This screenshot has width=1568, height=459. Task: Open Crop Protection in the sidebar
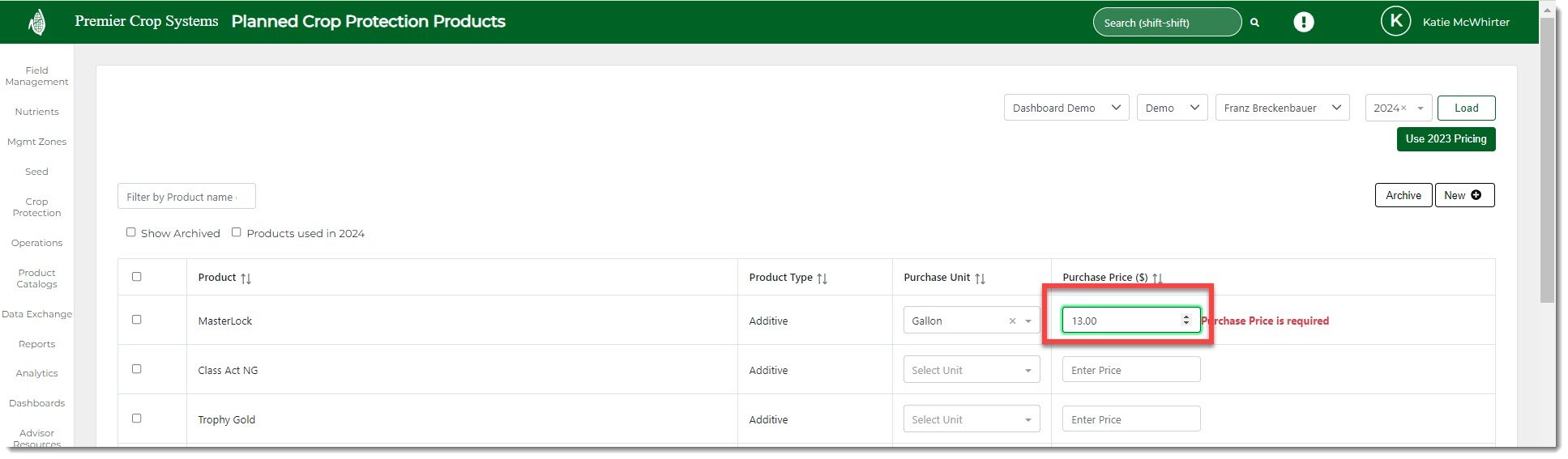pyautogui.click(x=36, y=207)
